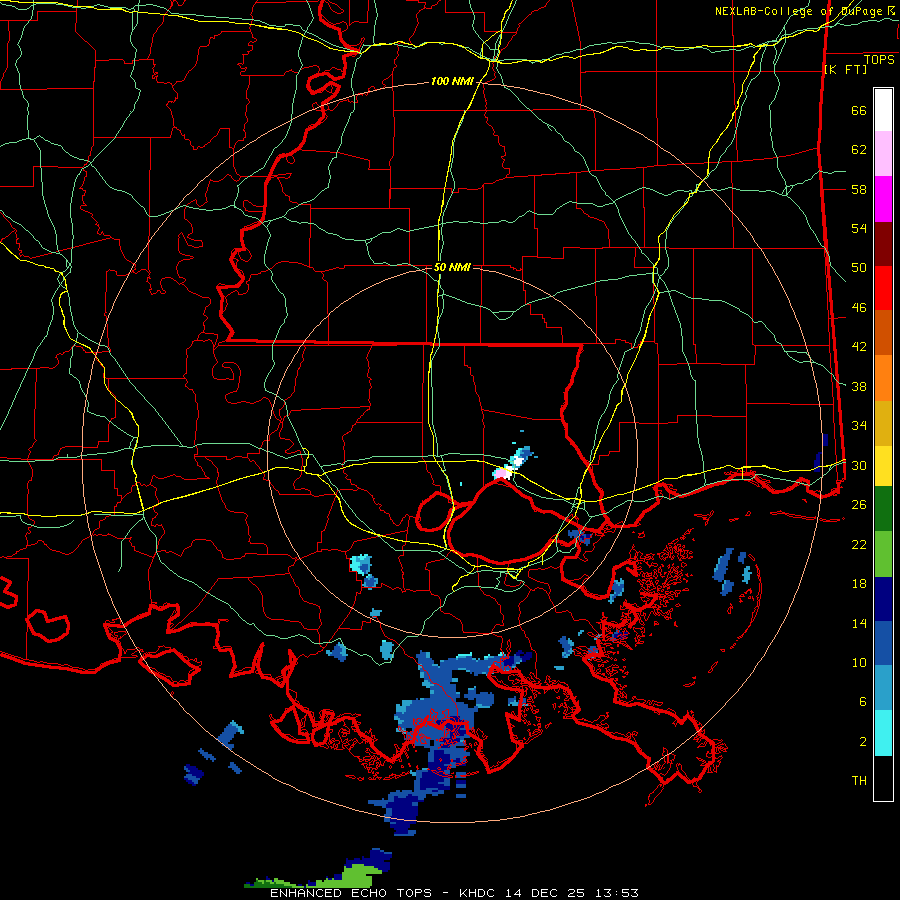This screenshot has height=900, width=900.
Task: Click the '14 DEC 25' date in the caption
Action: pos(545,893)
